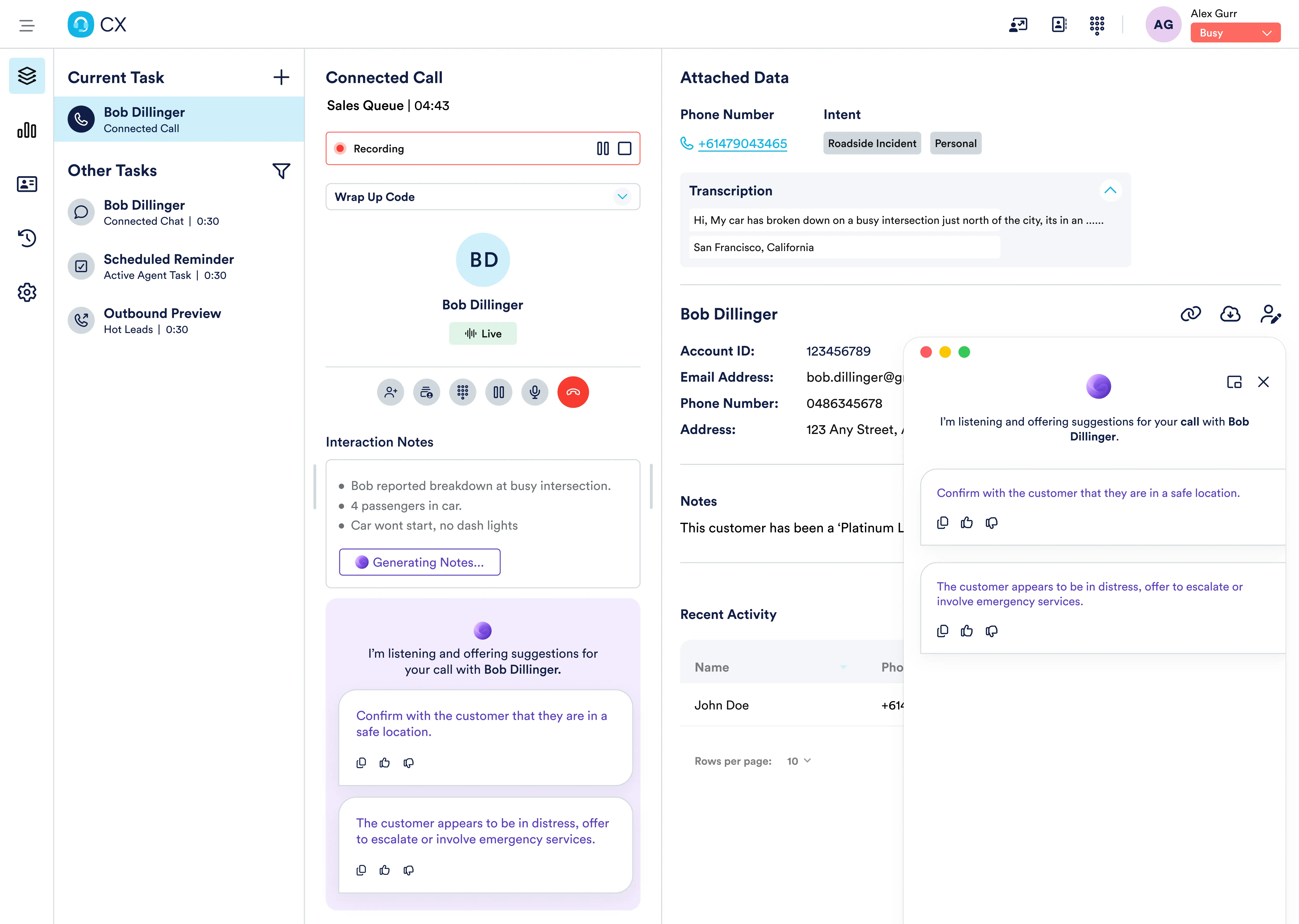Click the cloud download icon
The height and width of the screenshot is (924, 1299).
pyautogui.click(x=1230, y=314)
